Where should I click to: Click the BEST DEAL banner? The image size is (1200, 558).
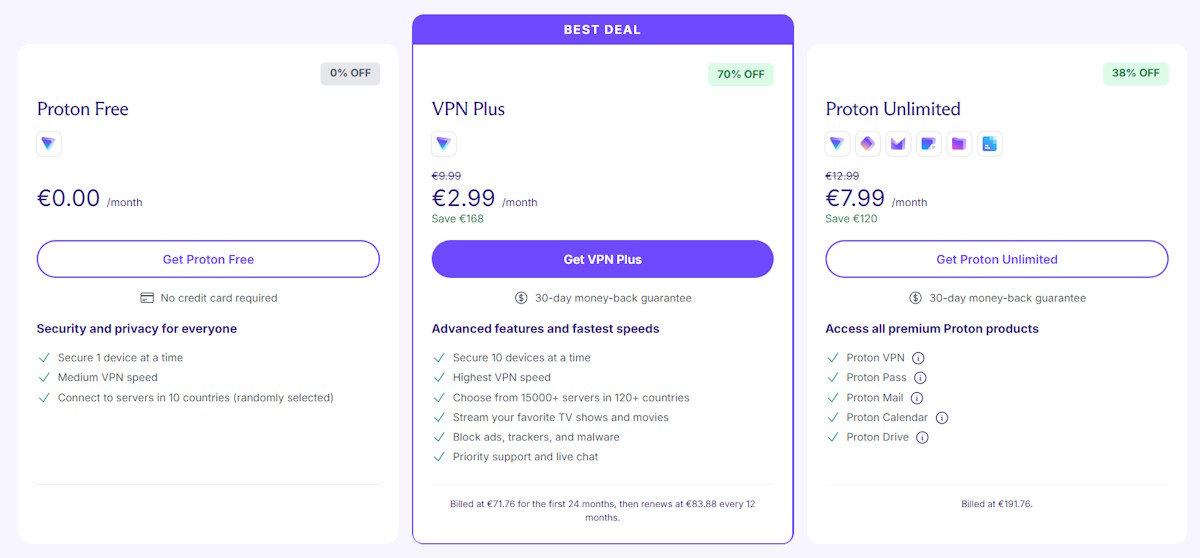[602, 30]
